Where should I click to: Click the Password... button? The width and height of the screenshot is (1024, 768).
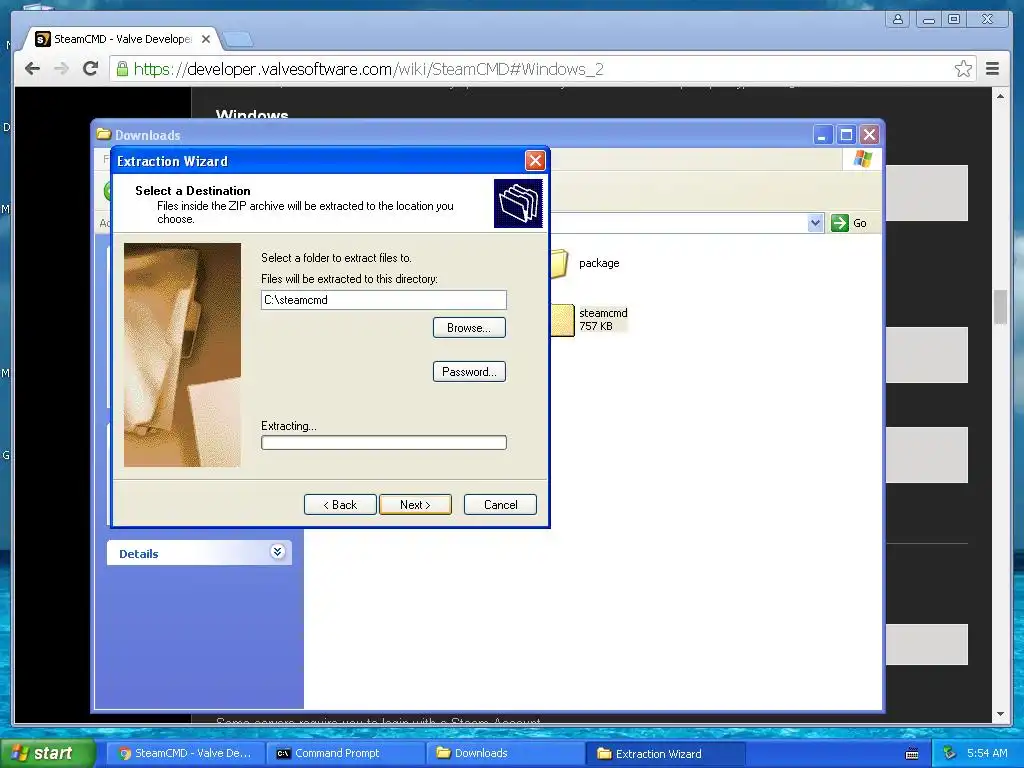469,372
